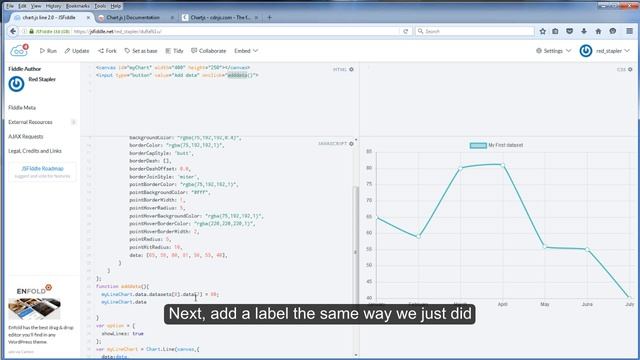Open the View menu
The height and width of the screenshot is (360, 640).
click(36, 6)
